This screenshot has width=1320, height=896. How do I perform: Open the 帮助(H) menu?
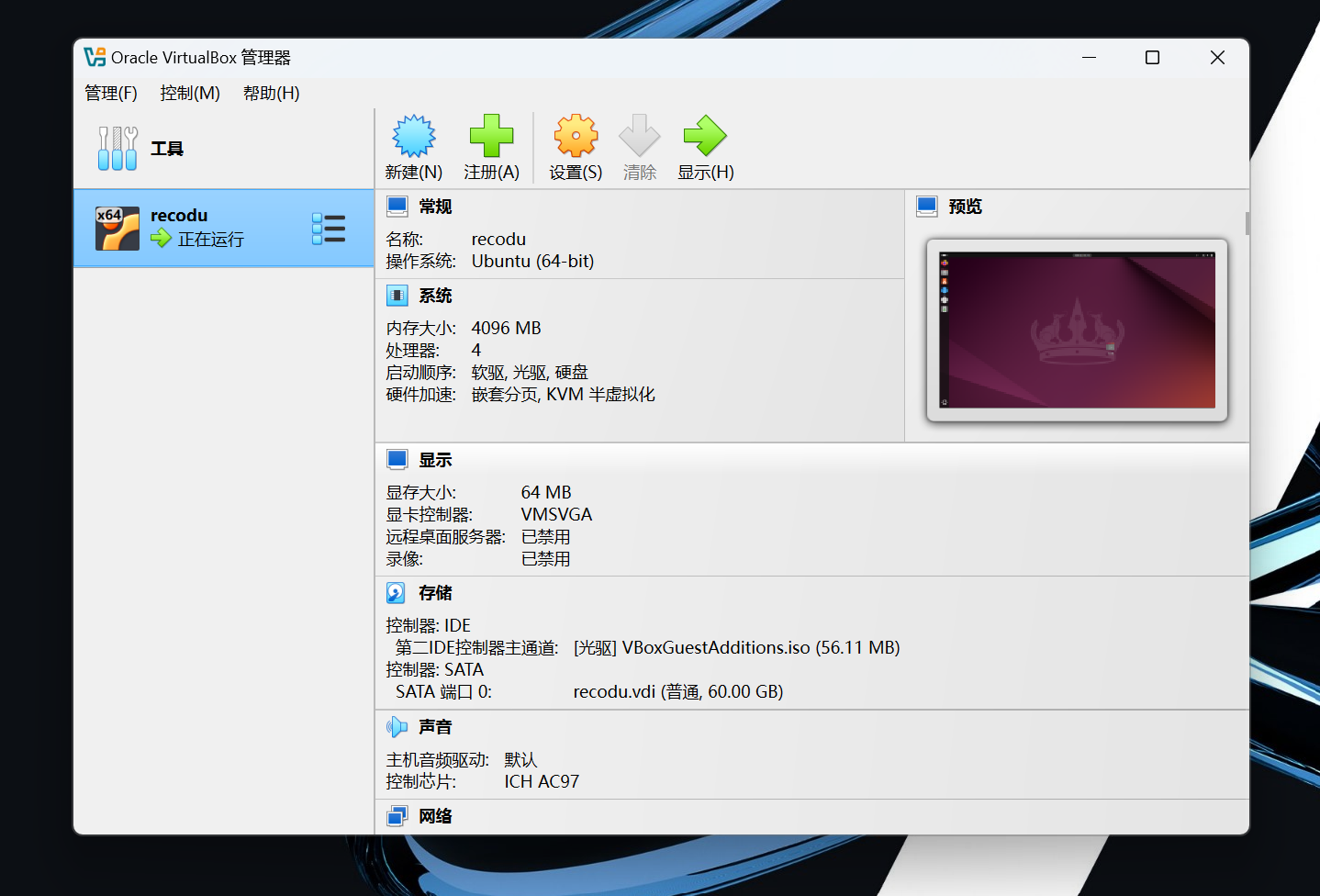point(272,93)
